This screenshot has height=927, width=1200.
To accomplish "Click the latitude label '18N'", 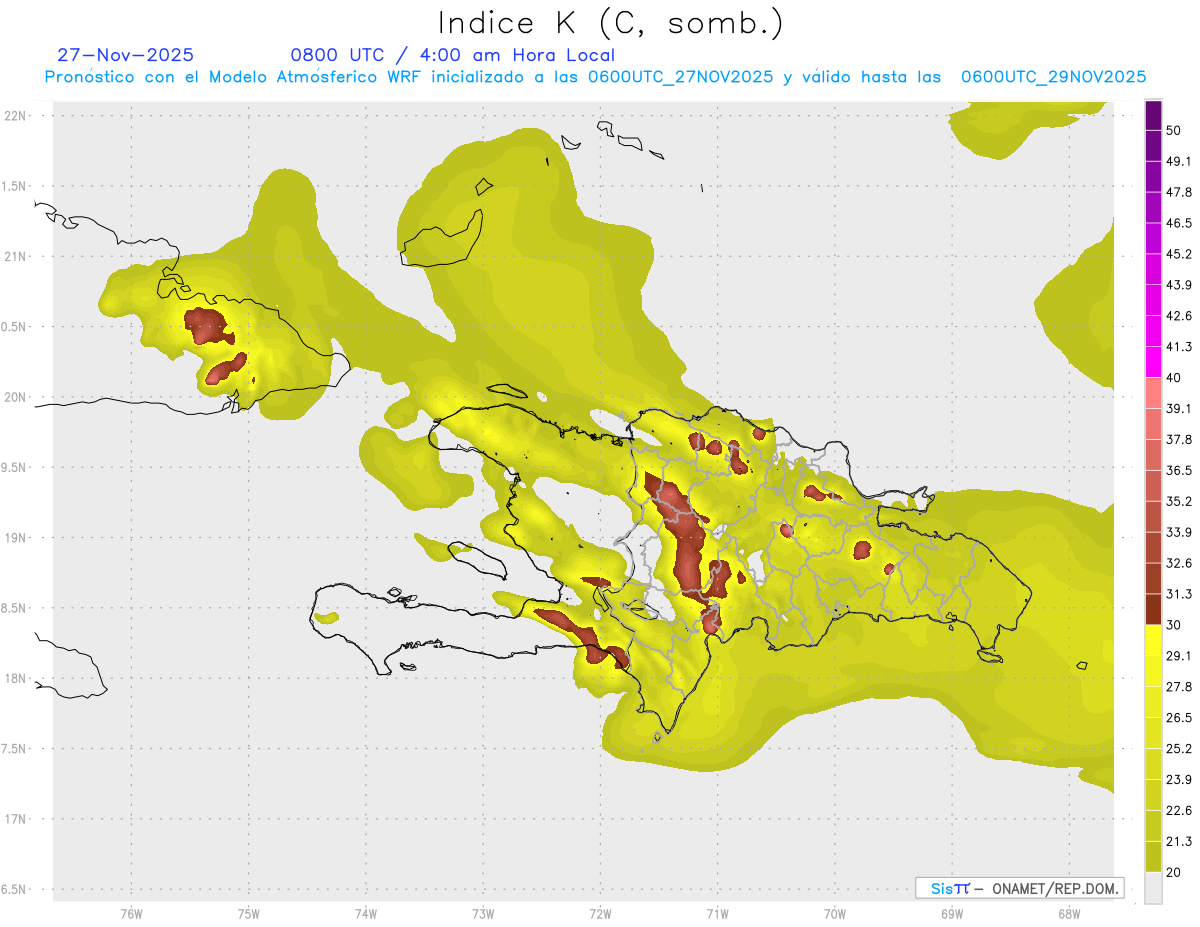I will pyautogui.click(x=15, y=678).
